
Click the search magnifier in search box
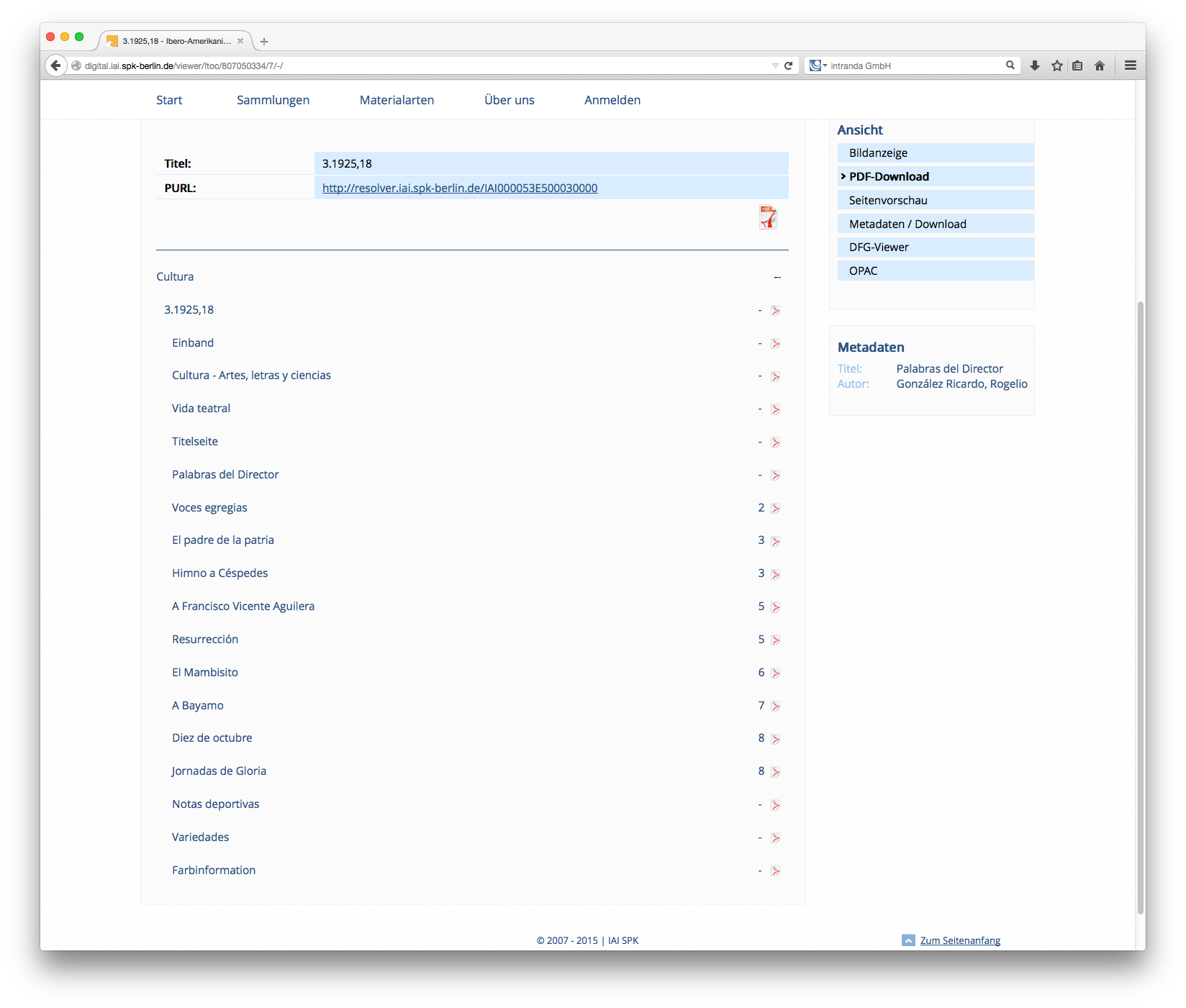tap(1010, 65)
